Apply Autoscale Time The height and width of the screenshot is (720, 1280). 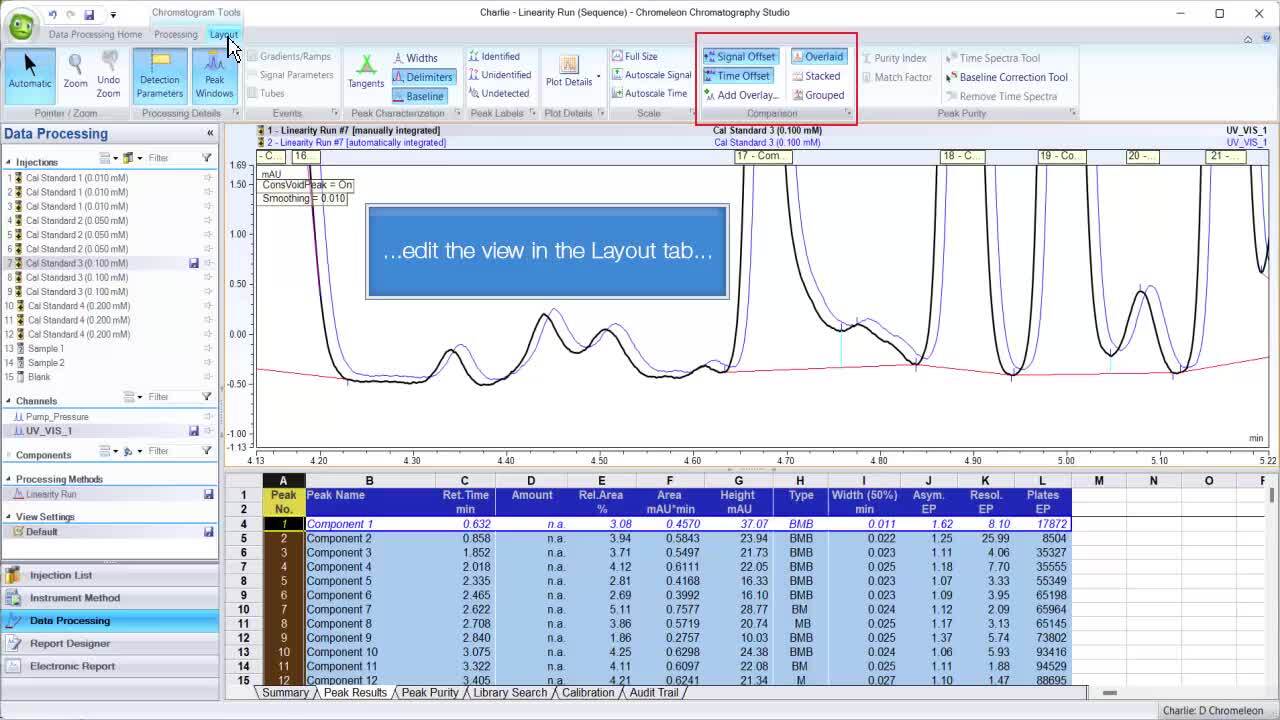(649, 93)
